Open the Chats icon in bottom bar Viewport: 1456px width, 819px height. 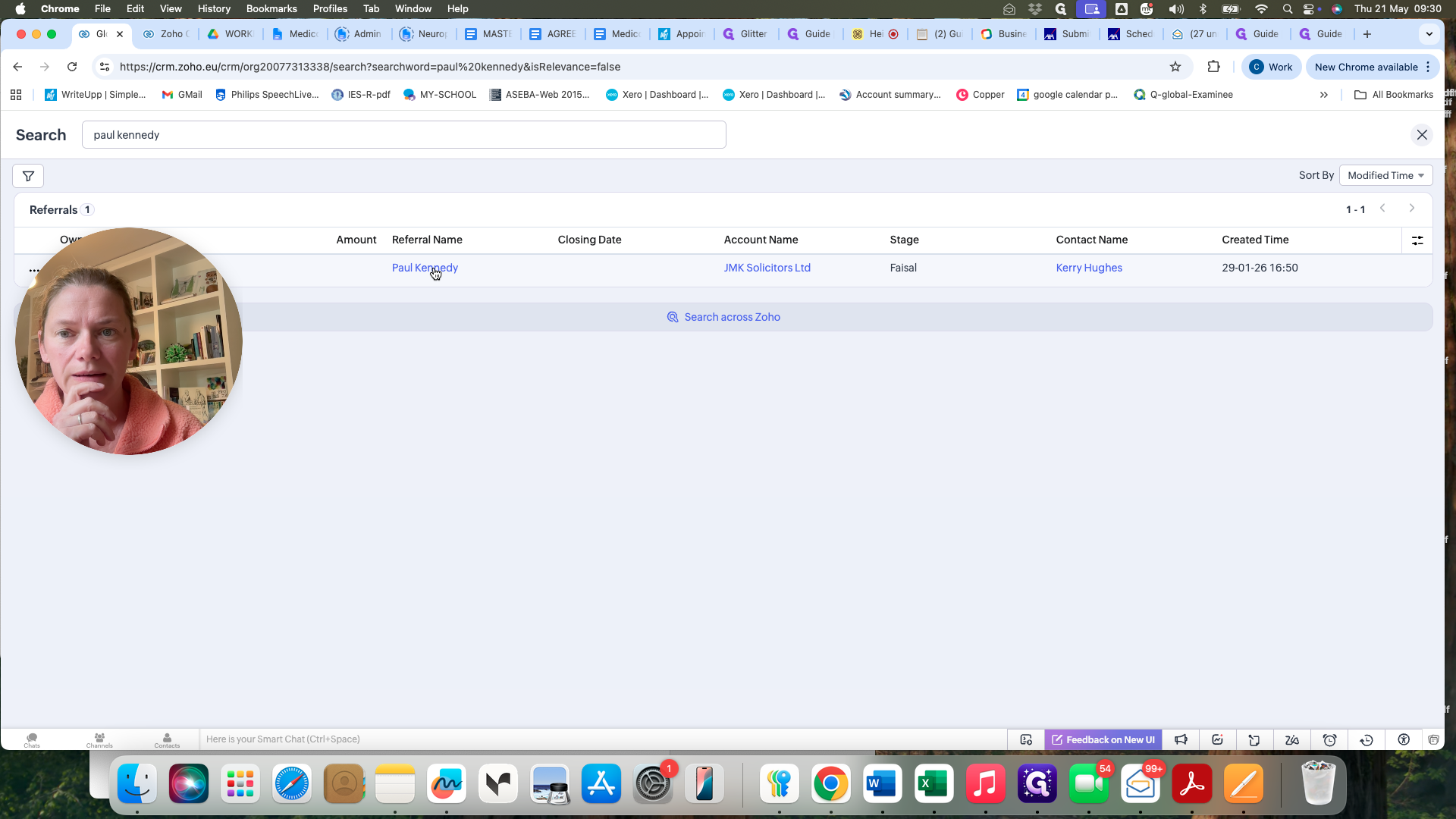[32, 740]
